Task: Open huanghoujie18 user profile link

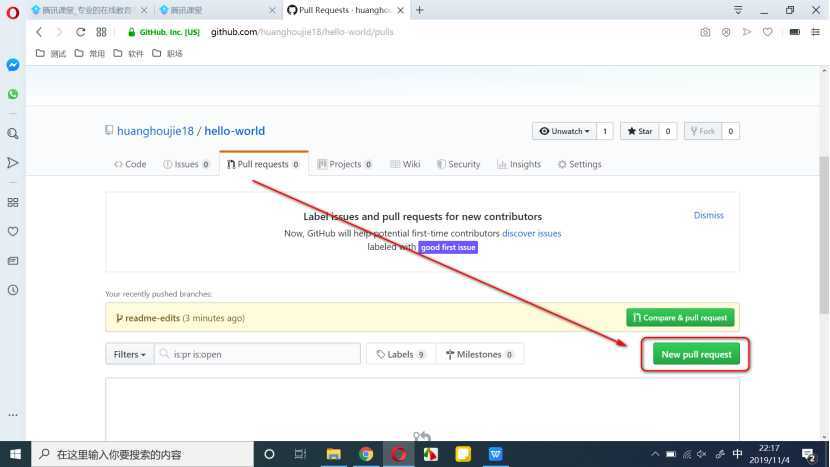Action: tap(155, 131)
